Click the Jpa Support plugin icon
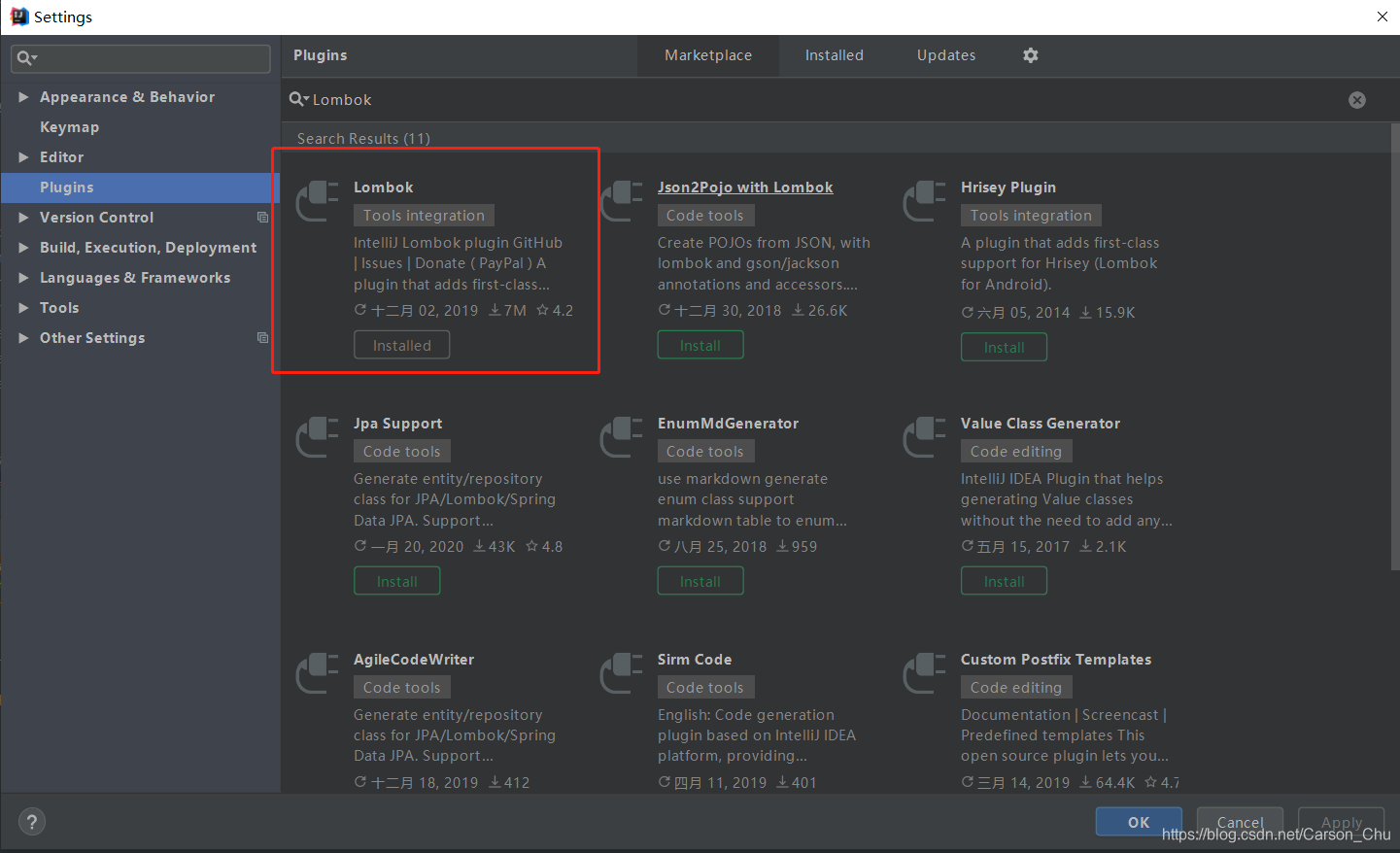 [x=318, y=437]
